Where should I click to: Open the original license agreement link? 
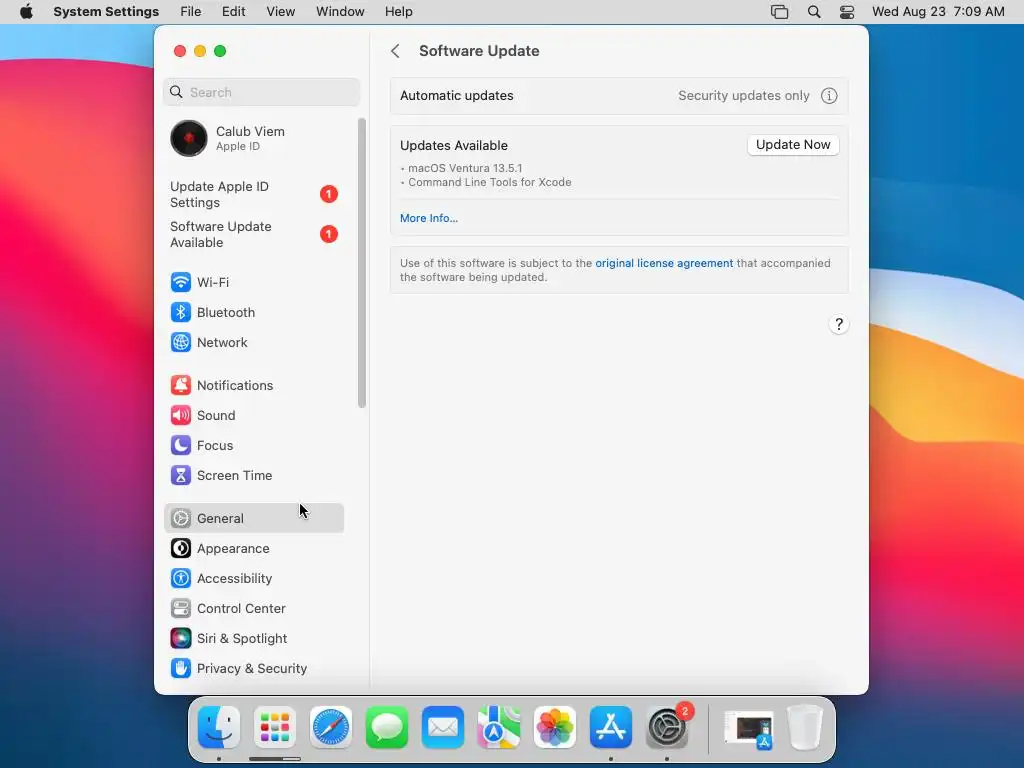[664, 263]
